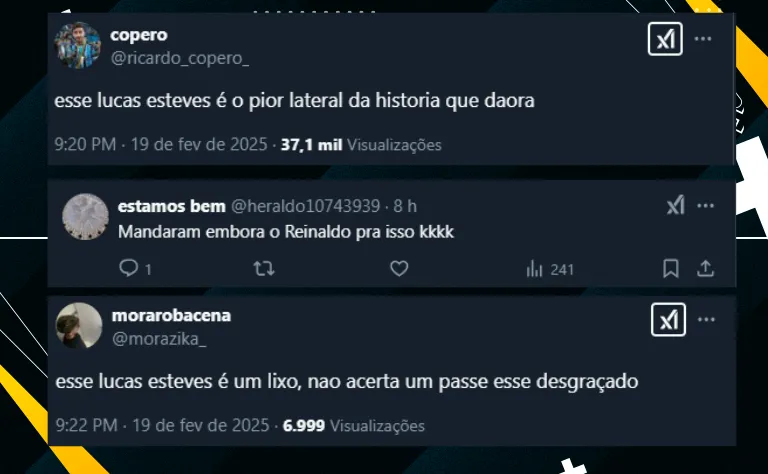Screen dimensions: 768x474
Task: Visit the @ricardo_copero_ handle
Action: click(x=180, y=58)
